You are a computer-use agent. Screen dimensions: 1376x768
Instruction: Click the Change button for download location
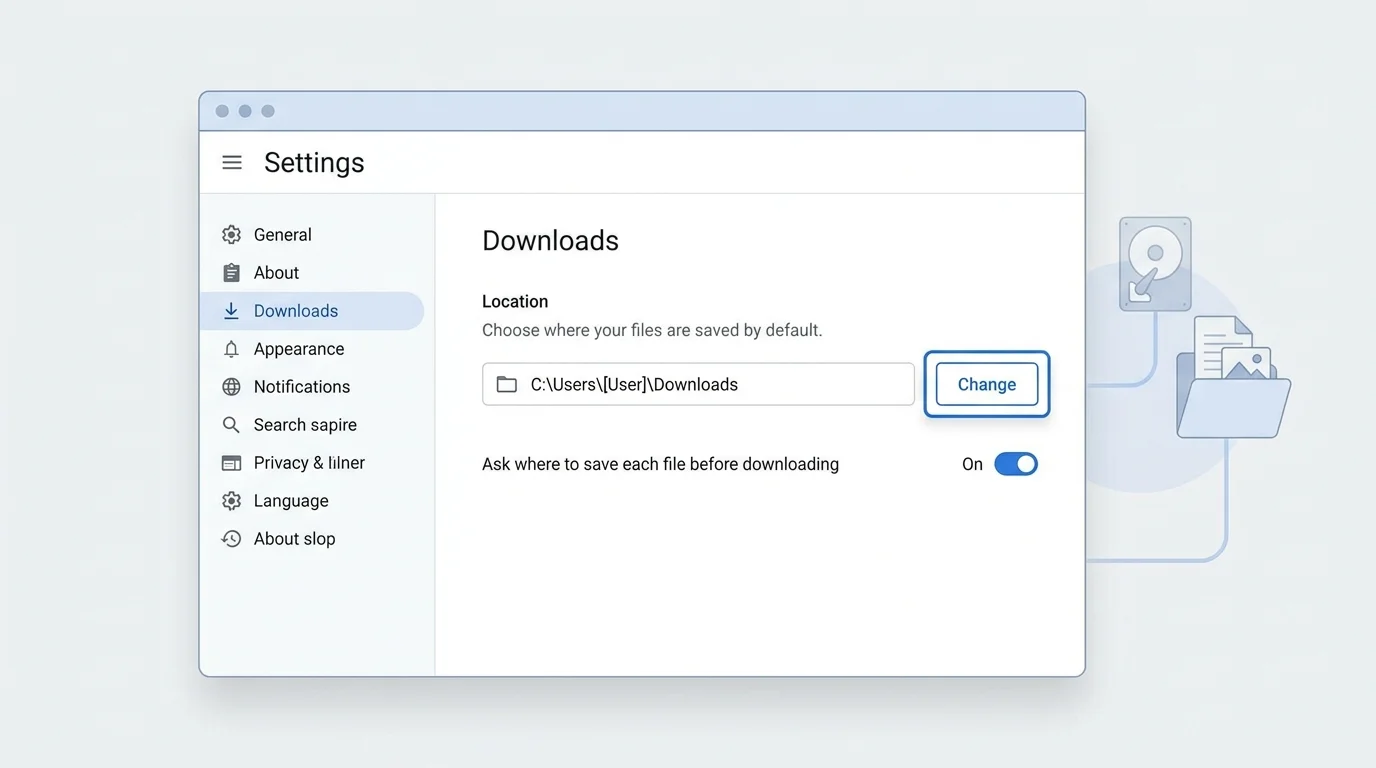tap(987, 384)
